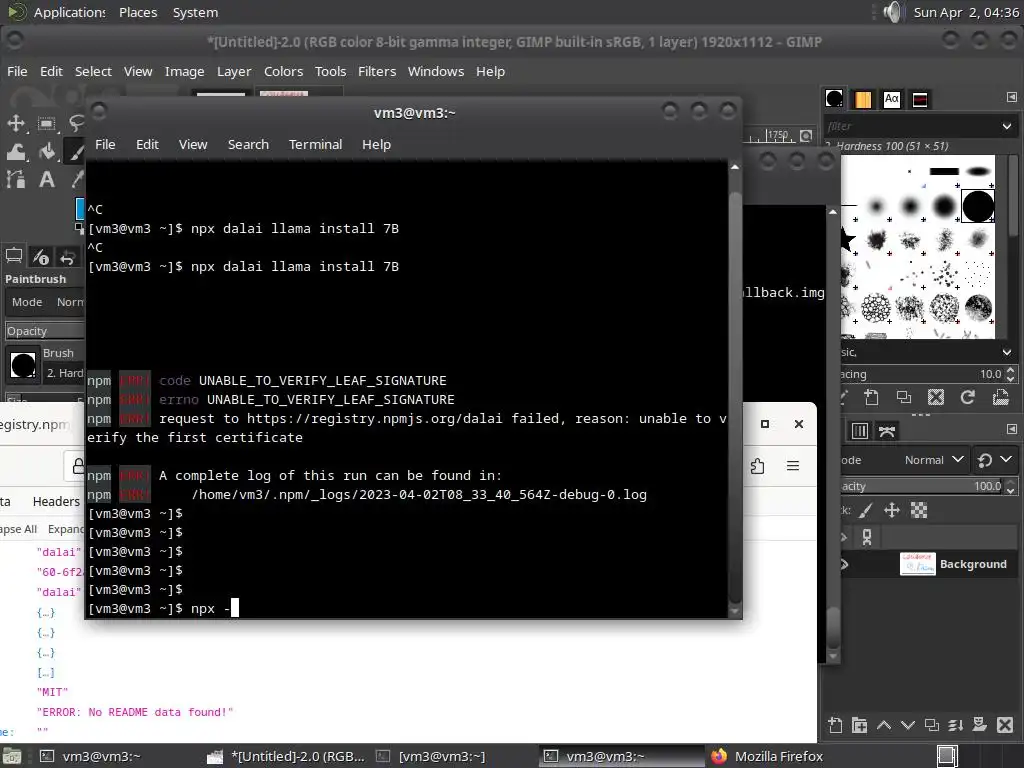Select the Rectangle Select tool in GIMP
Screen dimensions: 1024x768
click(x=46, y=123)
